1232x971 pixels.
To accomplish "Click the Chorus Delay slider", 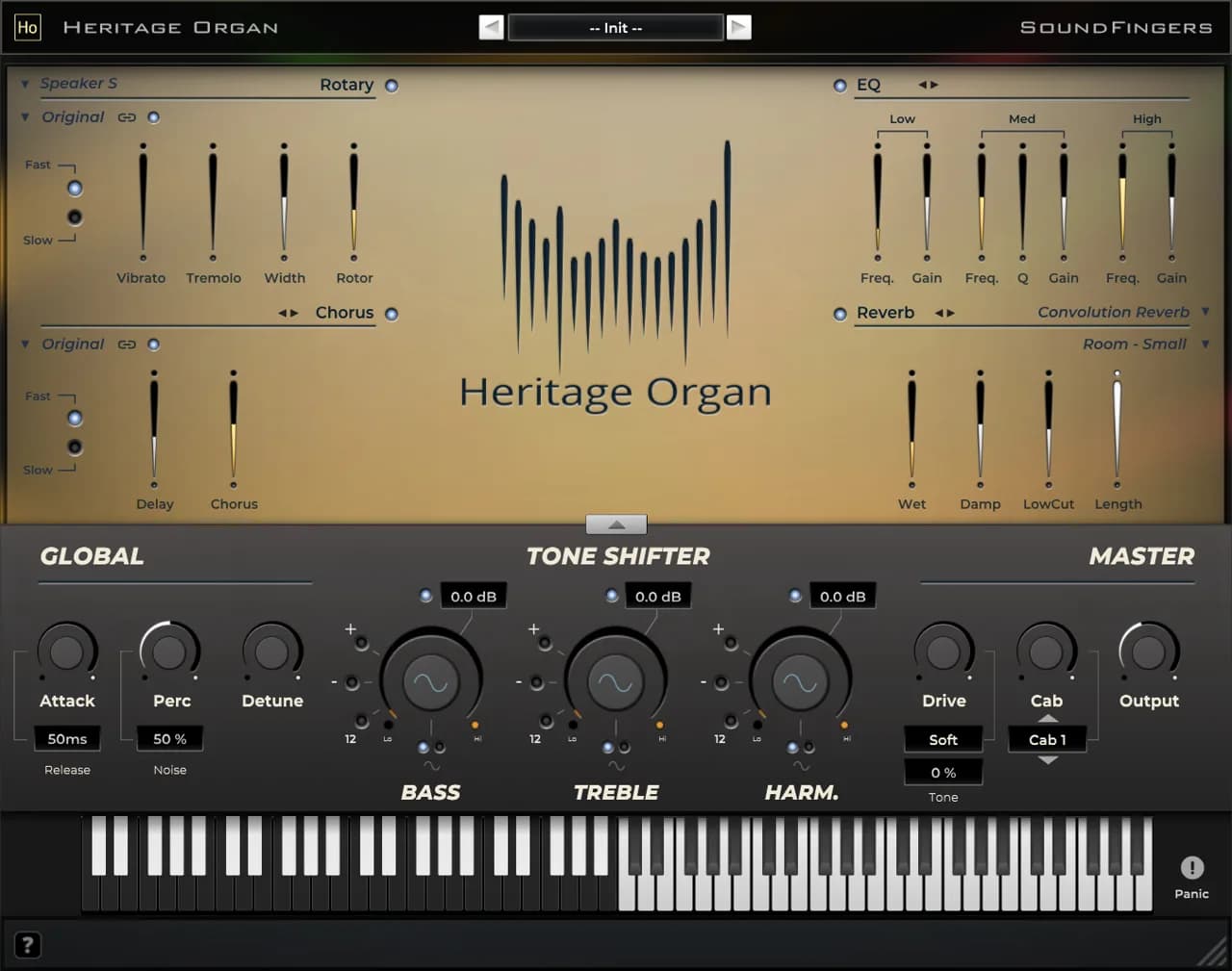I will pyautogui.click(x=154, y=429).
